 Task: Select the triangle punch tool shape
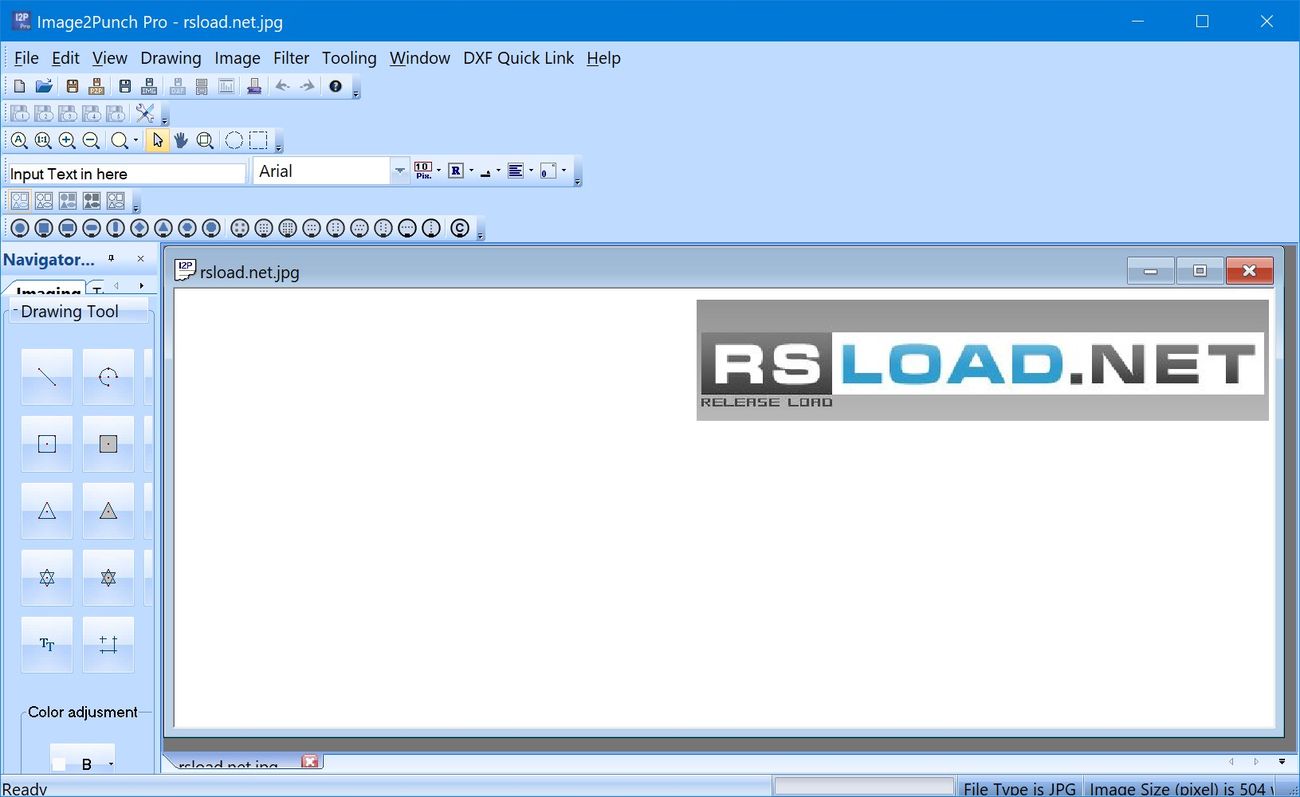163,228
